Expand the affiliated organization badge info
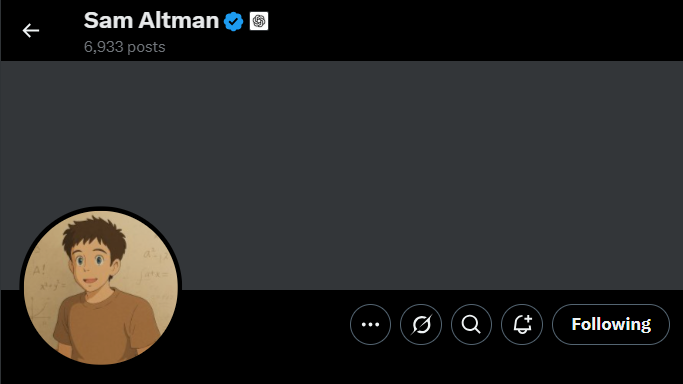This screenshot has height=384, width=683. (x=259, y=21)
